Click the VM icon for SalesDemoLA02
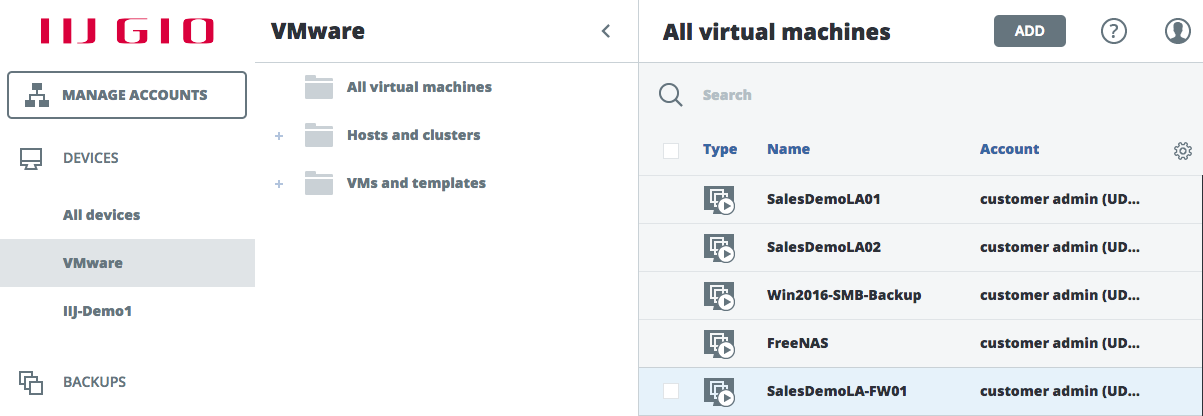Image resolution: width=1203 pixels, height=416 pixels. [x=719, y=248]
